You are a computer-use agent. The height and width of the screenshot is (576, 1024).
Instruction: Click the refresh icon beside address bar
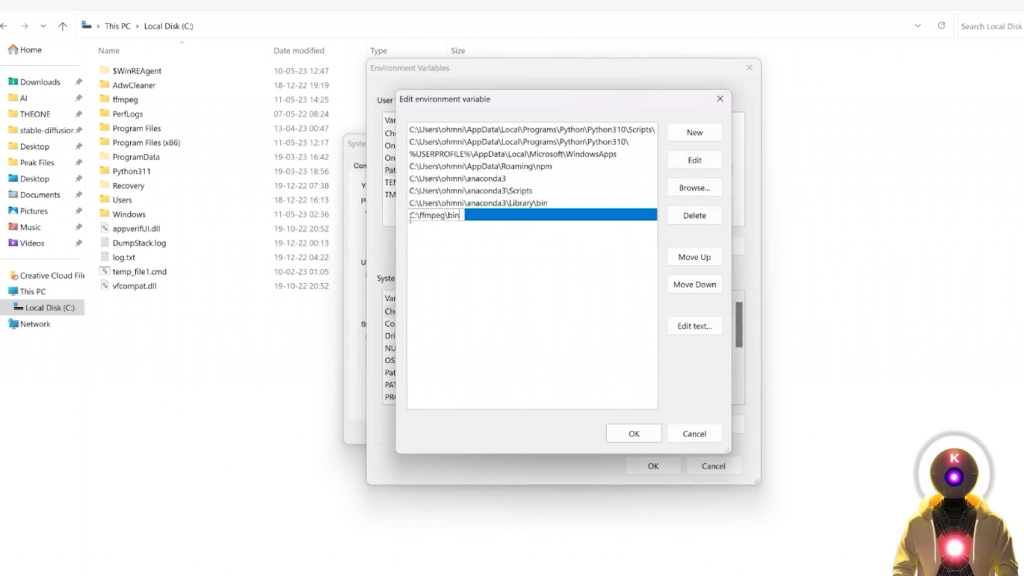click(941, 25)
